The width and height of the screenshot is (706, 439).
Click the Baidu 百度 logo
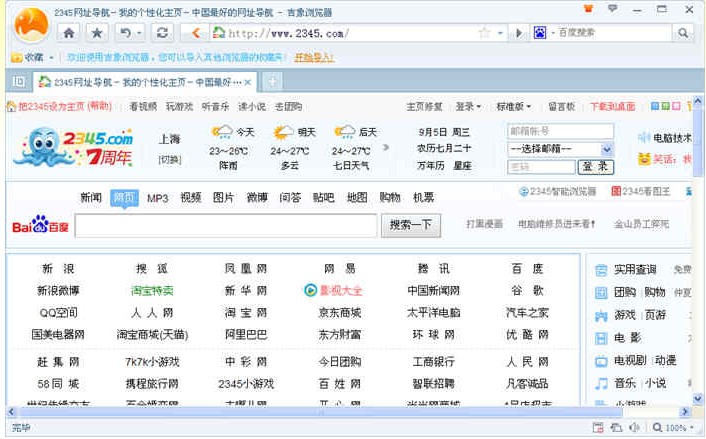pyautogui.click(x=40, y=225)
